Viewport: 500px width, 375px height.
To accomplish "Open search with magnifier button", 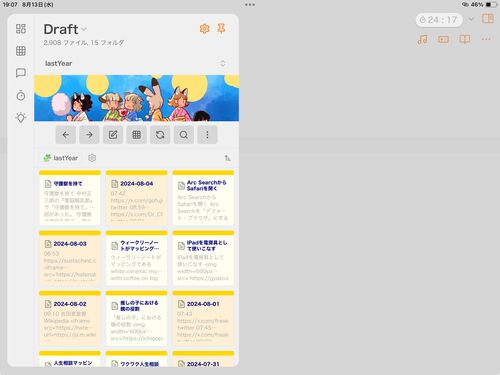I will pyautogui.click(x=184, y=135).
